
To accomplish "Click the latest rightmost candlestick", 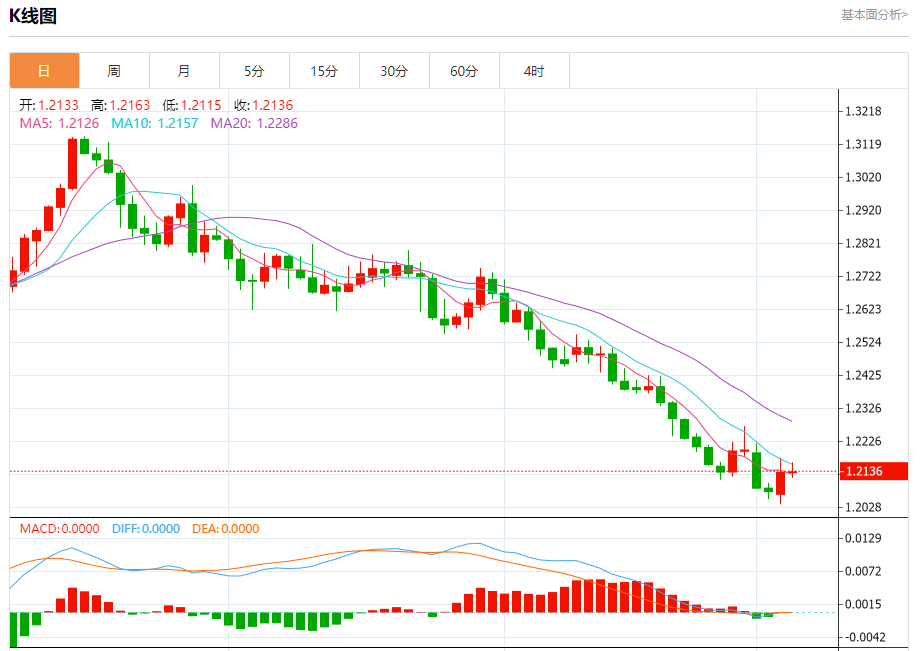I will 792,472.
